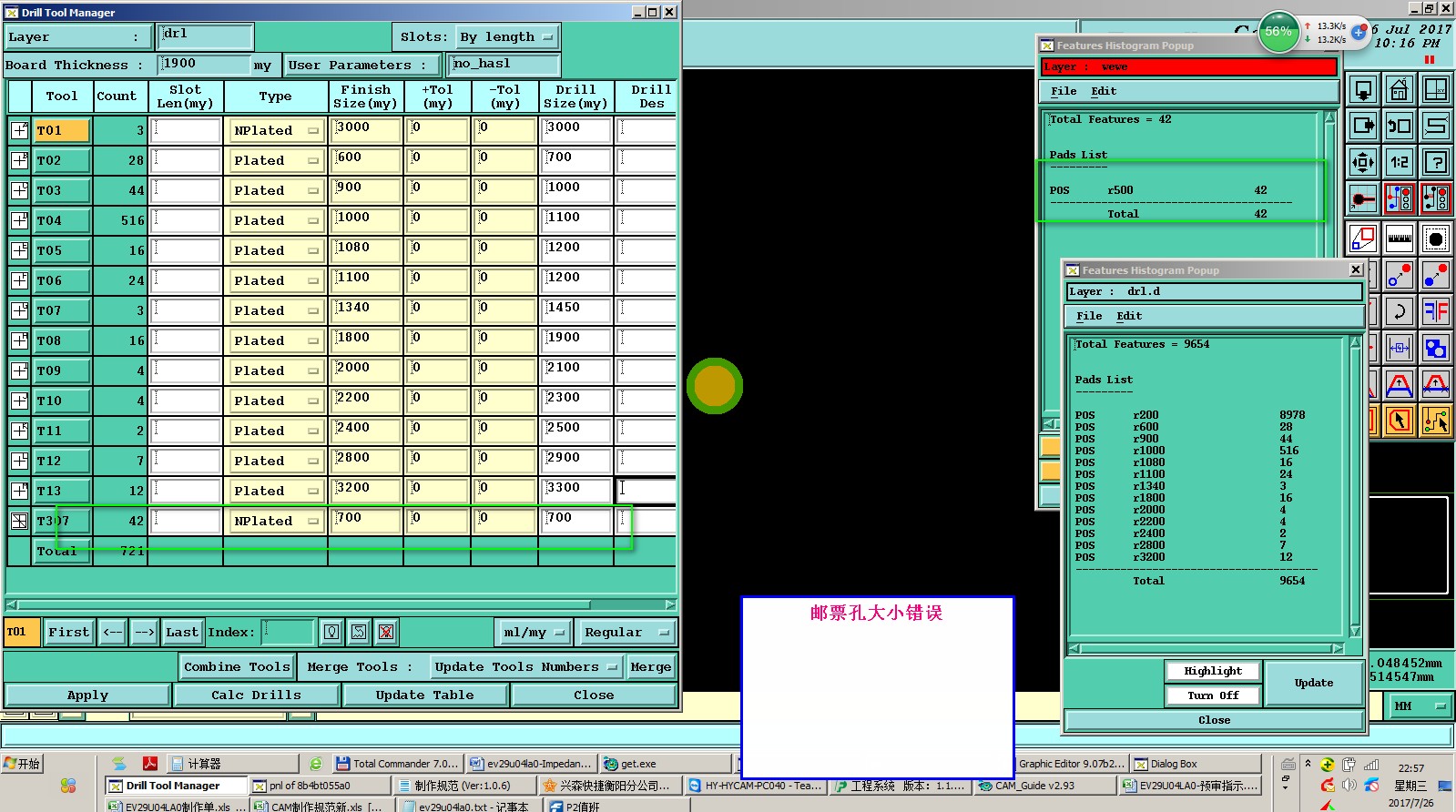Click the Last tool navigation button
1456x812 pixels.
point(181,632)
